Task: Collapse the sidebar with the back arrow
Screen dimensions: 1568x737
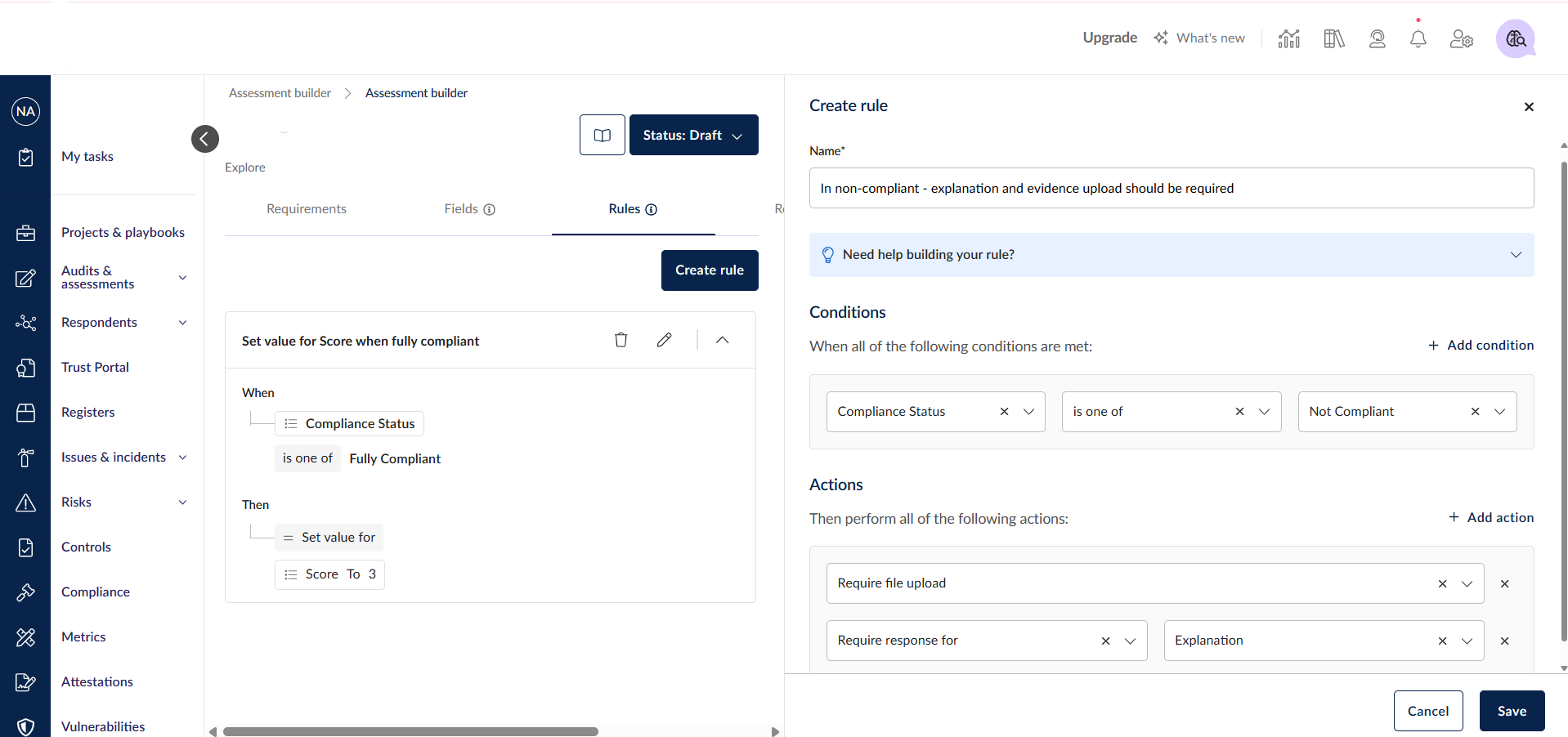Action: pyautogui.click(x=205, y=139)
